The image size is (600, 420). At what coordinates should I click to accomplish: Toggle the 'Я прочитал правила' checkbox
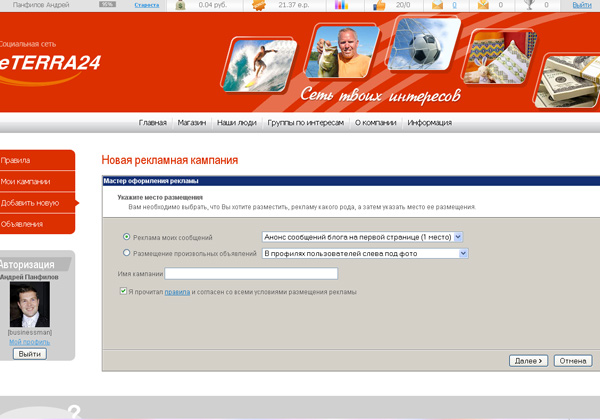click(x=123, y=291)
